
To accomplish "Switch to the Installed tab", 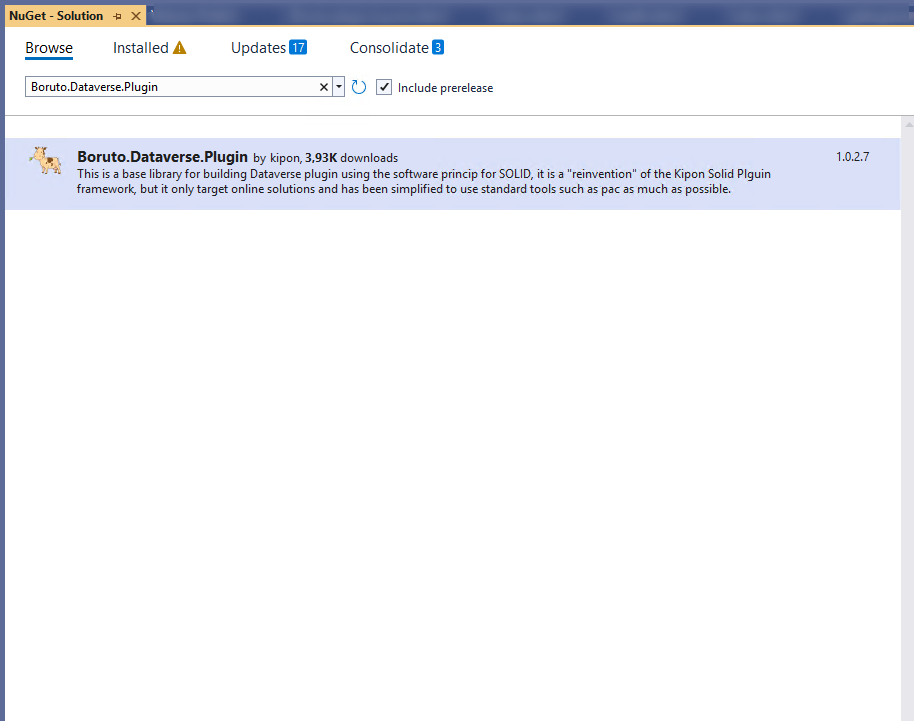I will pos(140,48).
